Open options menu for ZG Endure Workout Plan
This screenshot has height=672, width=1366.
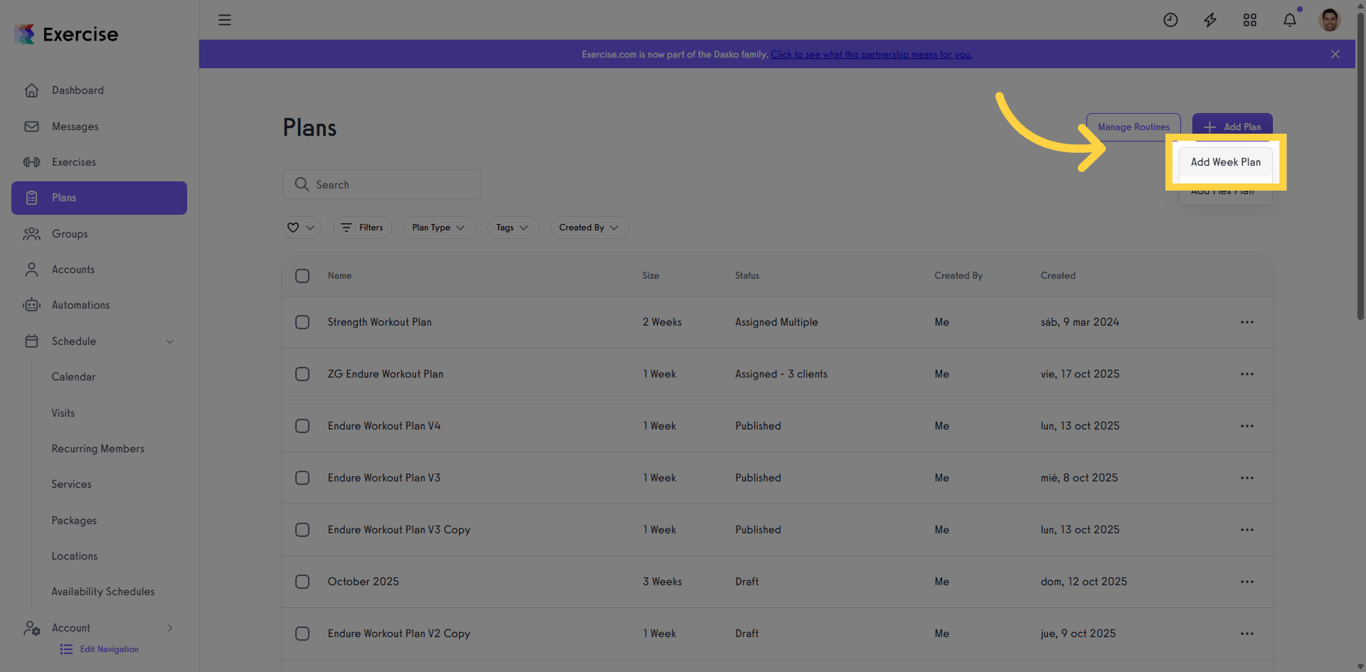1247,374
